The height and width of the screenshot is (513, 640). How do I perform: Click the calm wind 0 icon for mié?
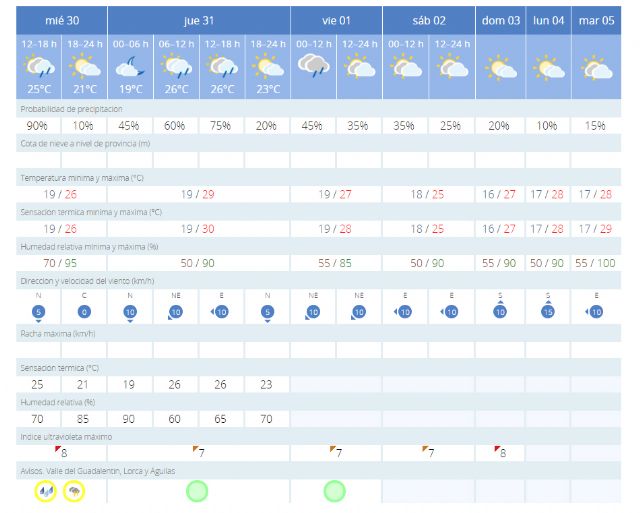(x=85, y=313)
